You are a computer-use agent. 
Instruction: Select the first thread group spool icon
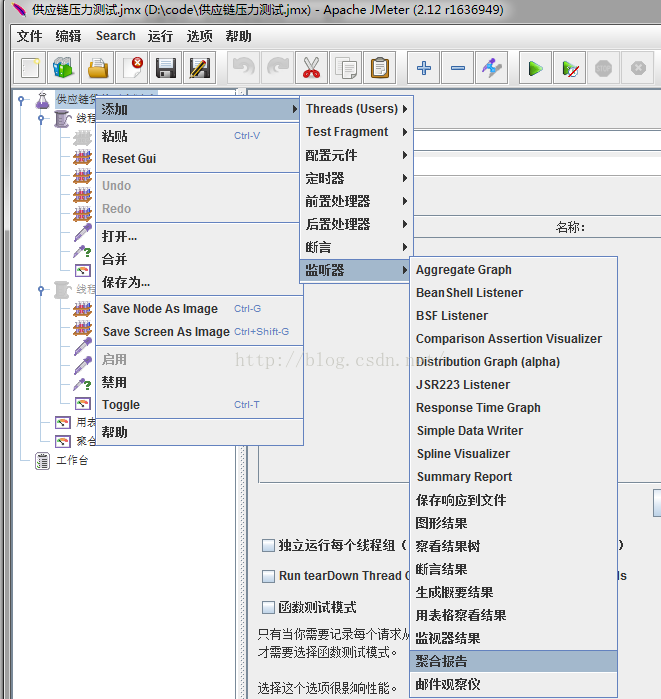coord(62,119)
